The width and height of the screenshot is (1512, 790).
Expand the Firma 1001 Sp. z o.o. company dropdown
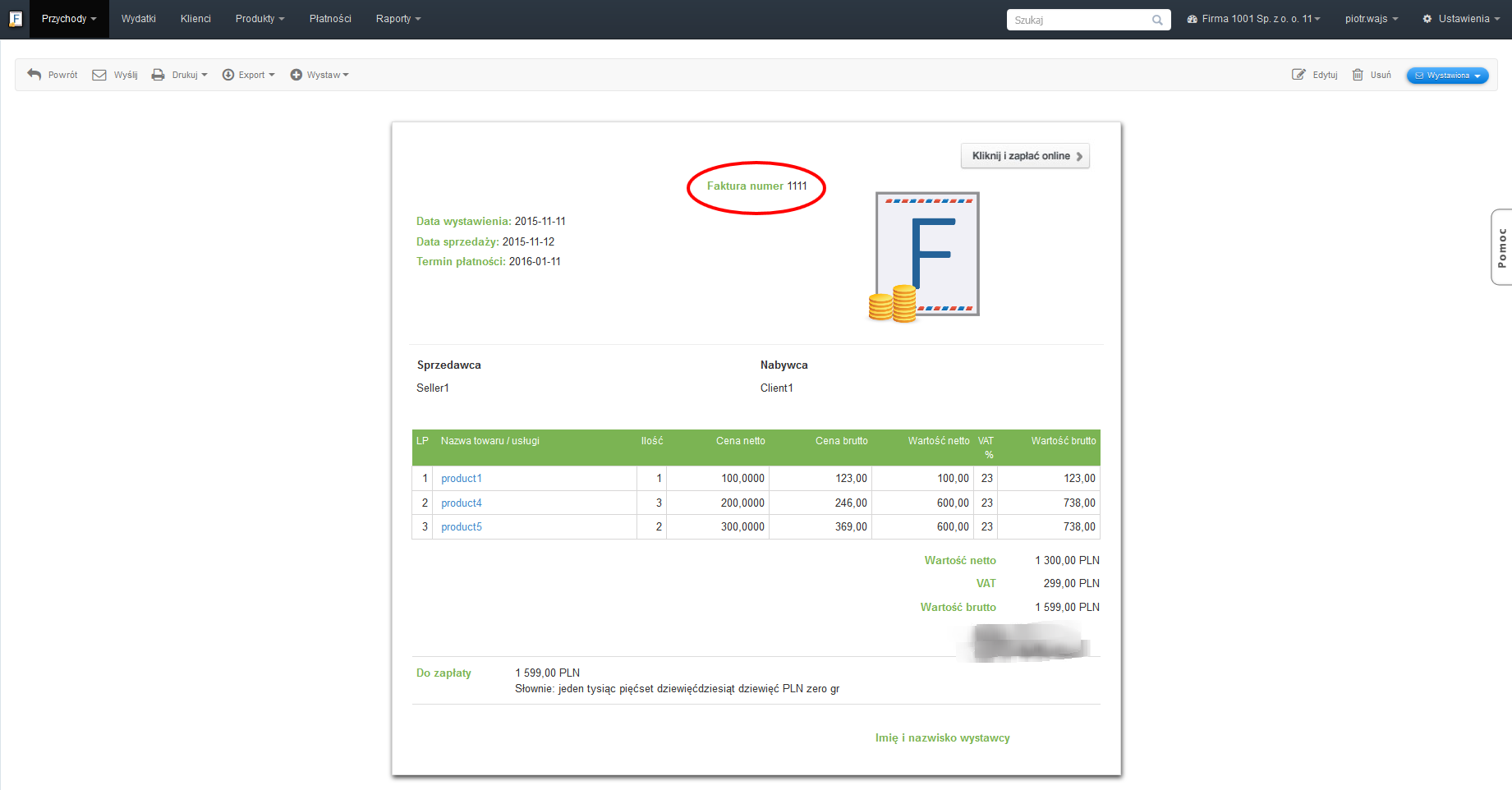click(1254, 19)
